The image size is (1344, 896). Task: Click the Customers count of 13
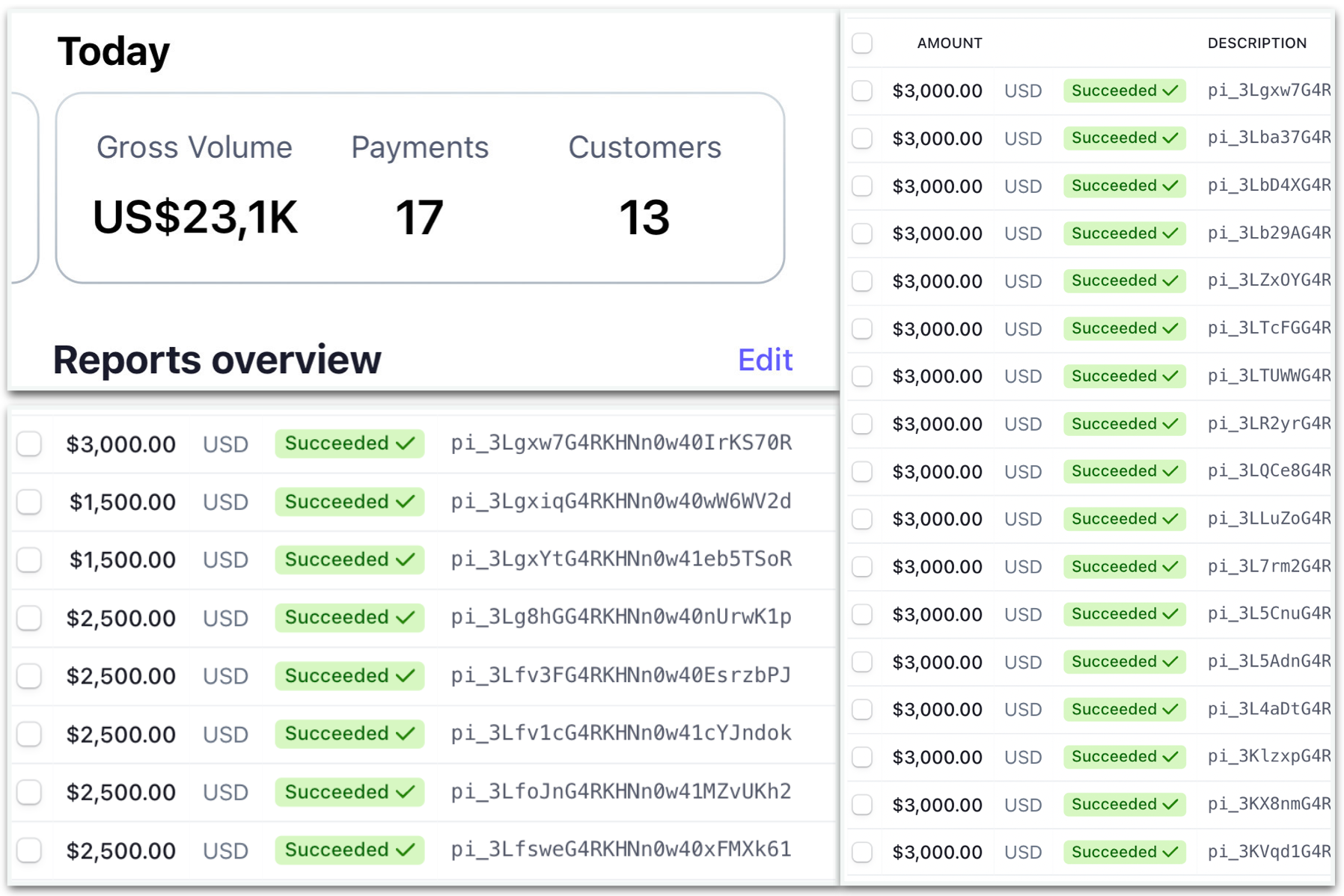pos(644,218)
